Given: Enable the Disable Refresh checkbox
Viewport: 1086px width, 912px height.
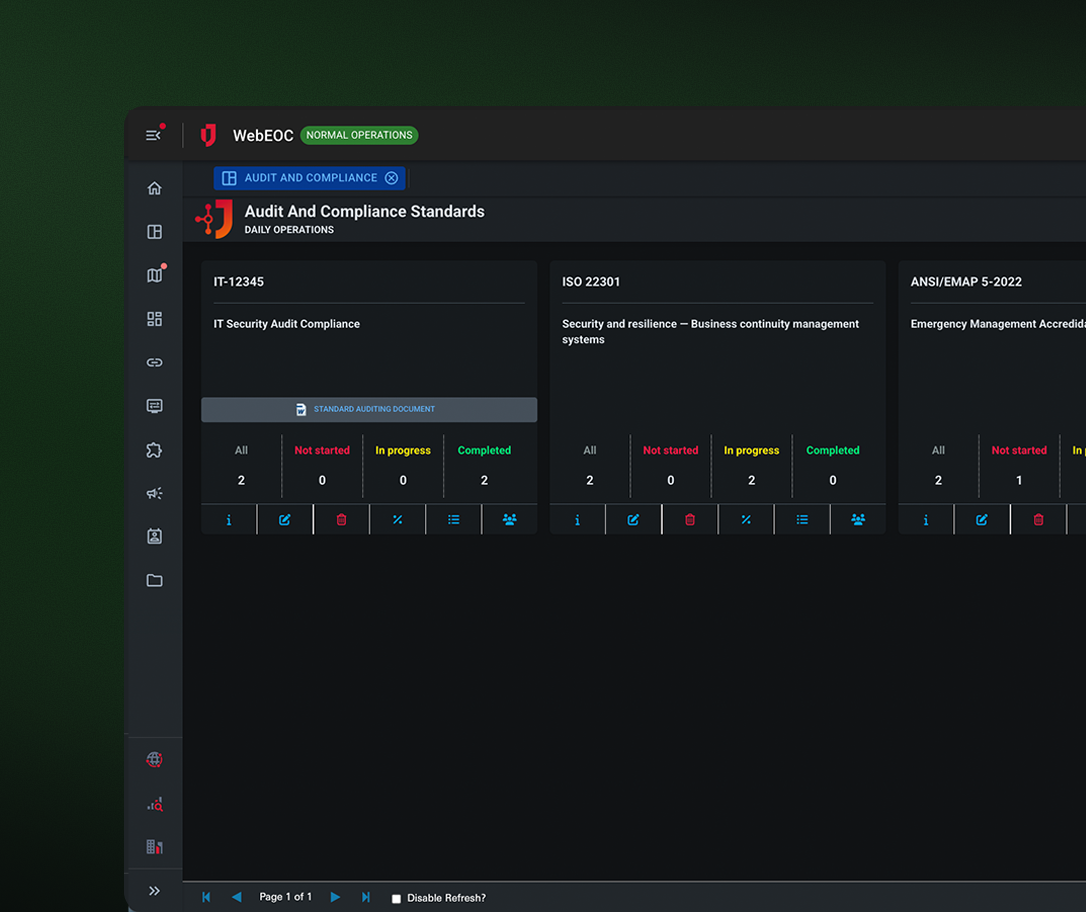Looking at the screenshot, I should click(x=396, y=898).
